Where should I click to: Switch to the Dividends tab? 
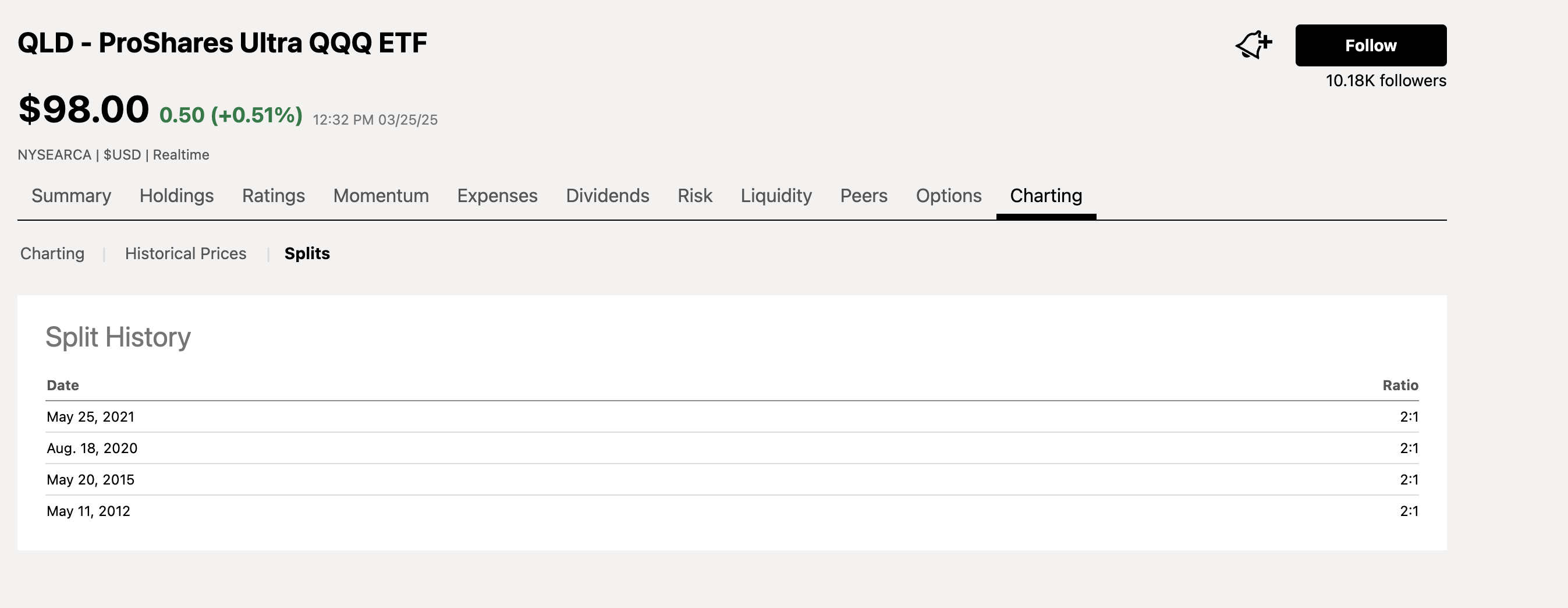coord(608,196)
